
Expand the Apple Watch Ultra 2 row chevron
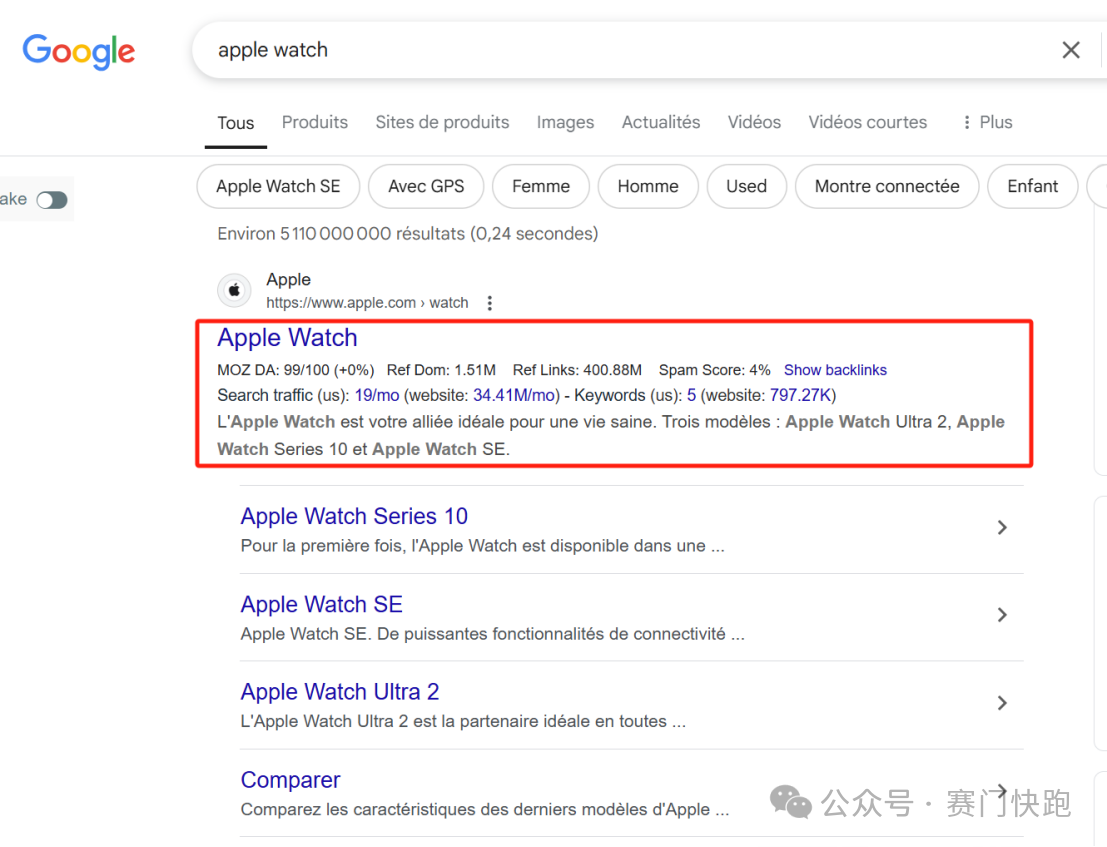click(x=1002, y=703)
